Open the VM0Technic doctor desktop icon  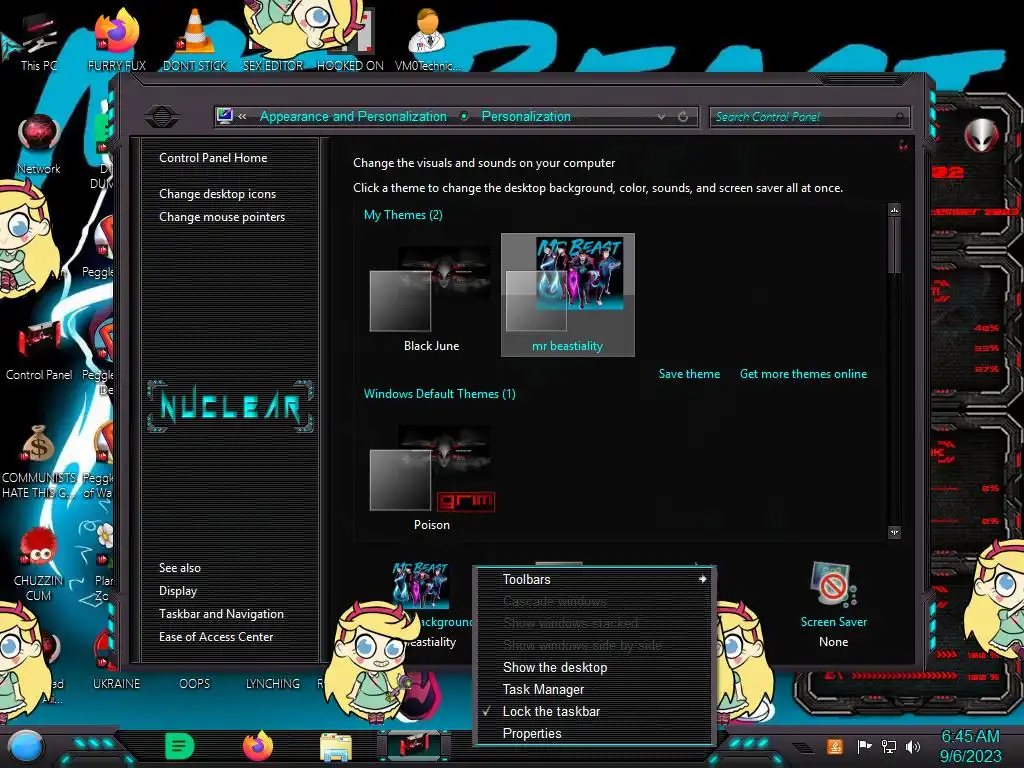tap(427, 39)
